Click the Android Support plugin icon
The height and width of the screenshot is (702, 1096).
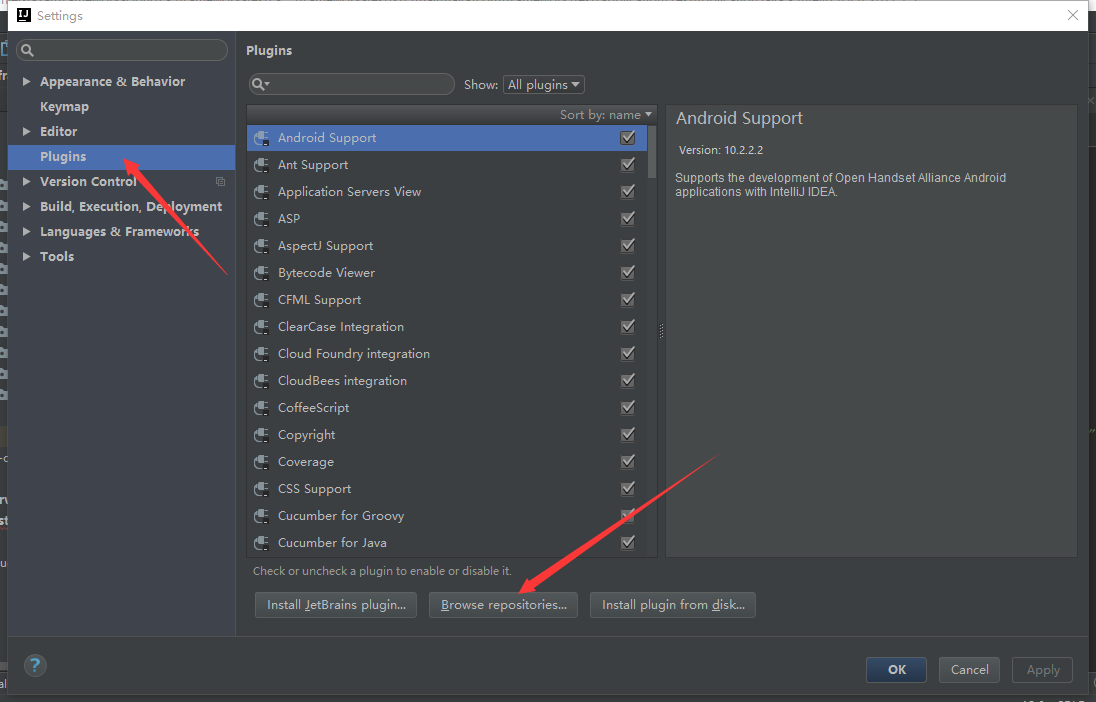pyautogui.click(x=261, y=138)
